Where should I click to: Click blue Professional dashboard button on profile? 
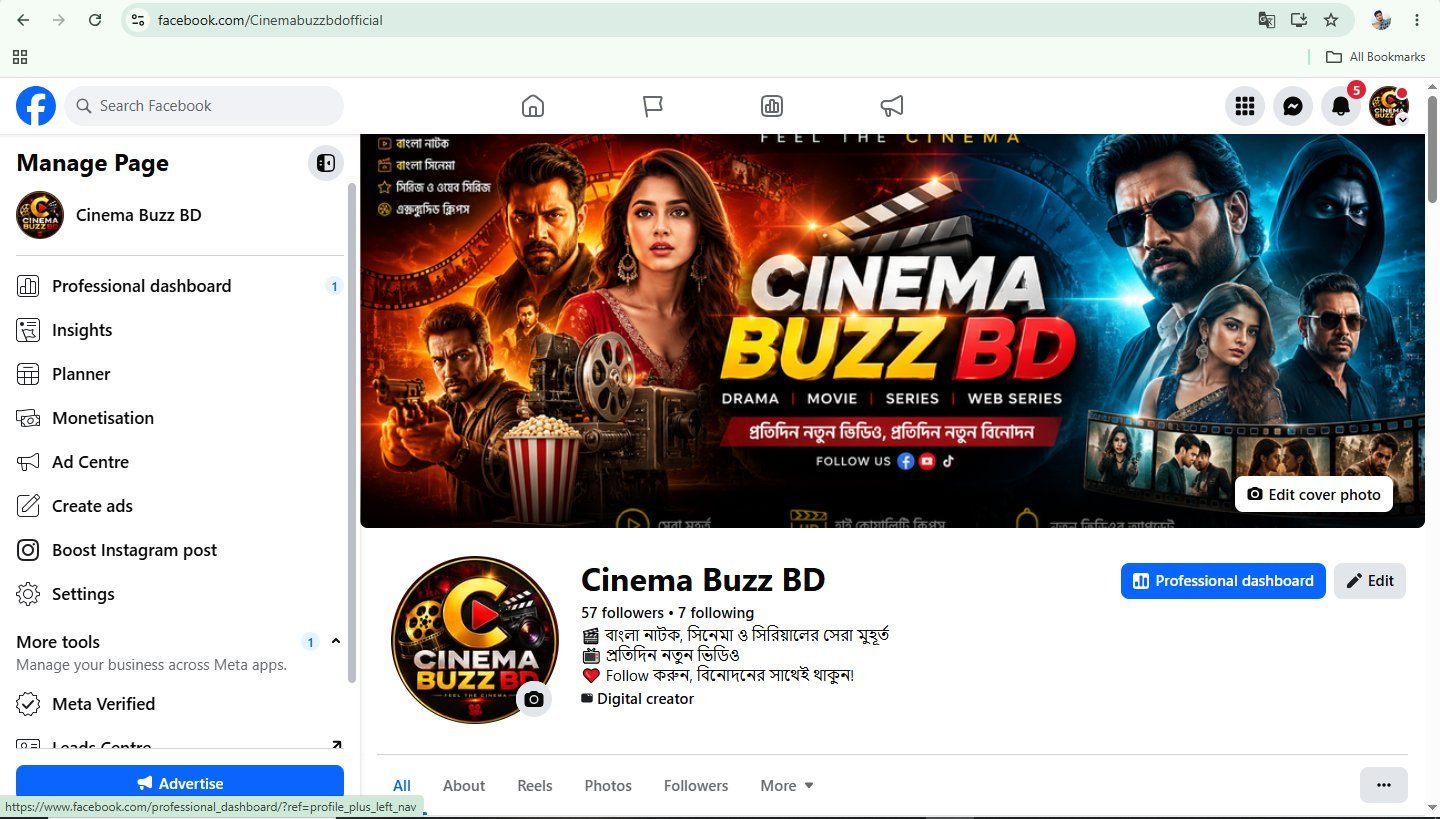[x=1223, y=581]
